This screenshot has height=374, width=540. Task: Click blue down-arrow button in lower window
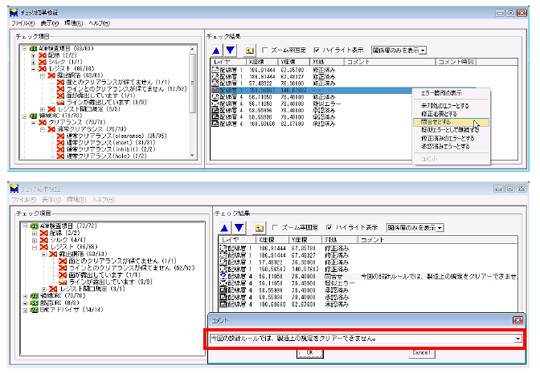pyautogui.click(x=239, y=228)
